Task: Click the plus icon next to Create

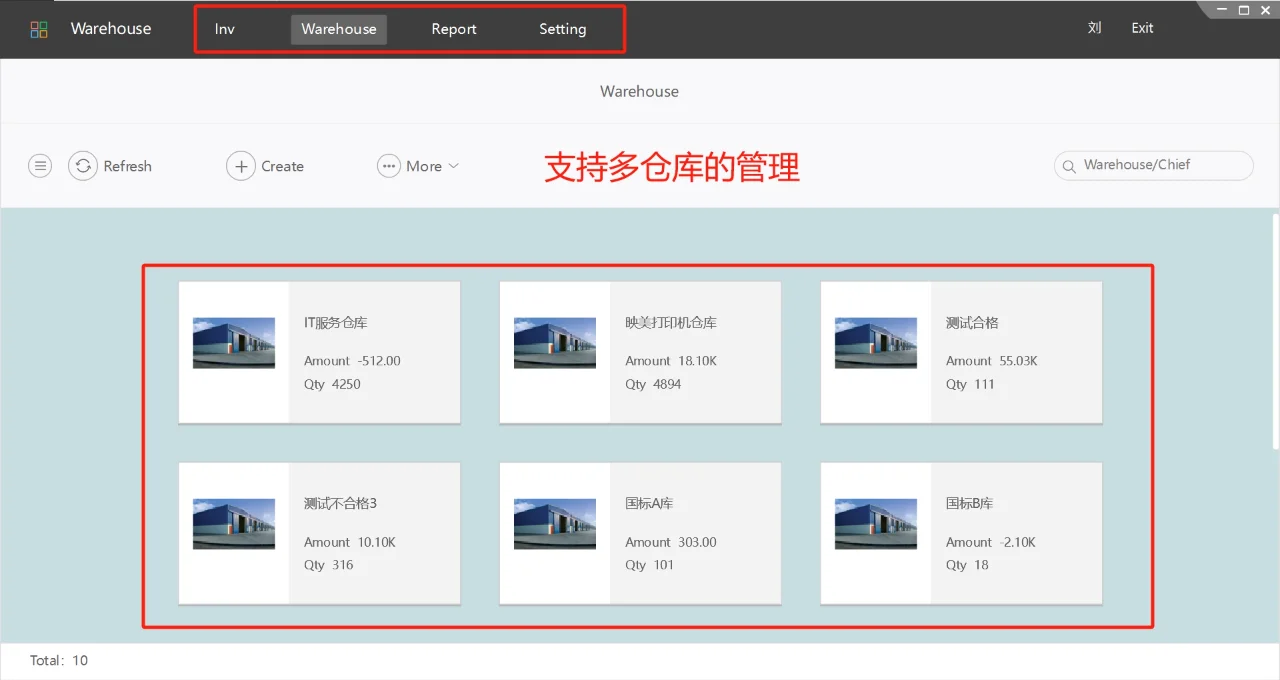Action: [x=240, y=165]
